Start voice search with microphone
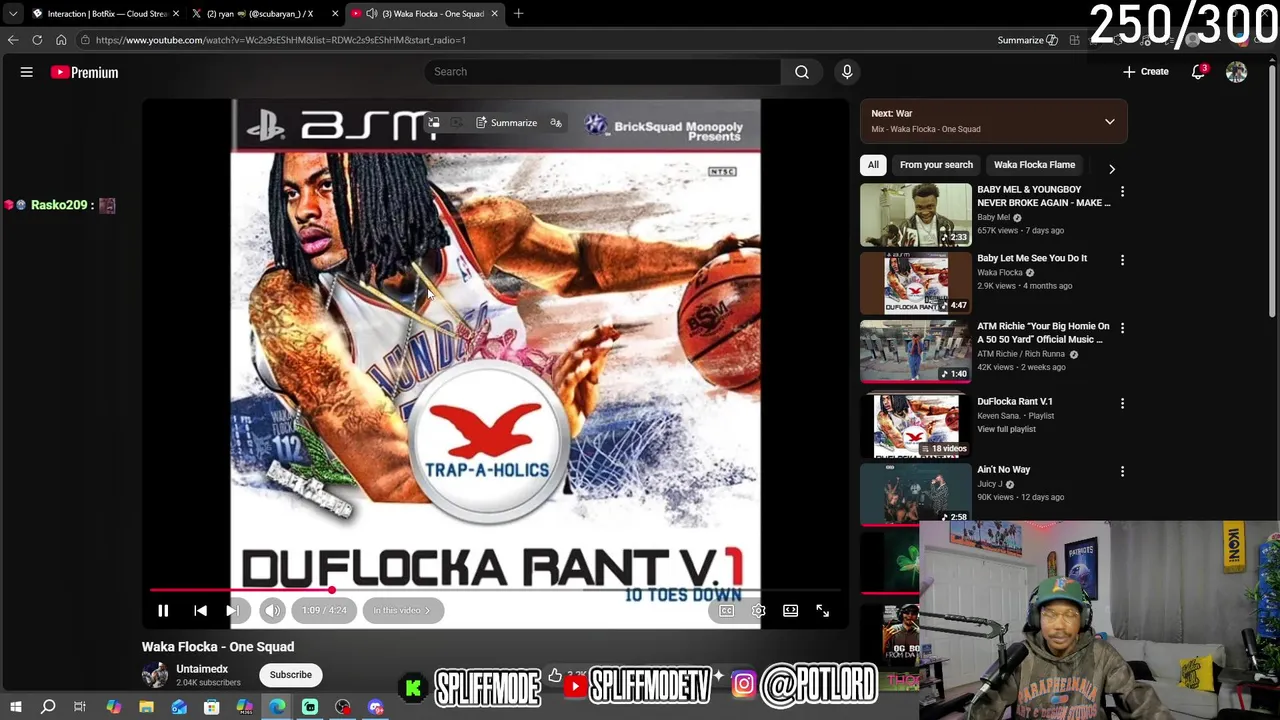 click(x=847, y=72)
